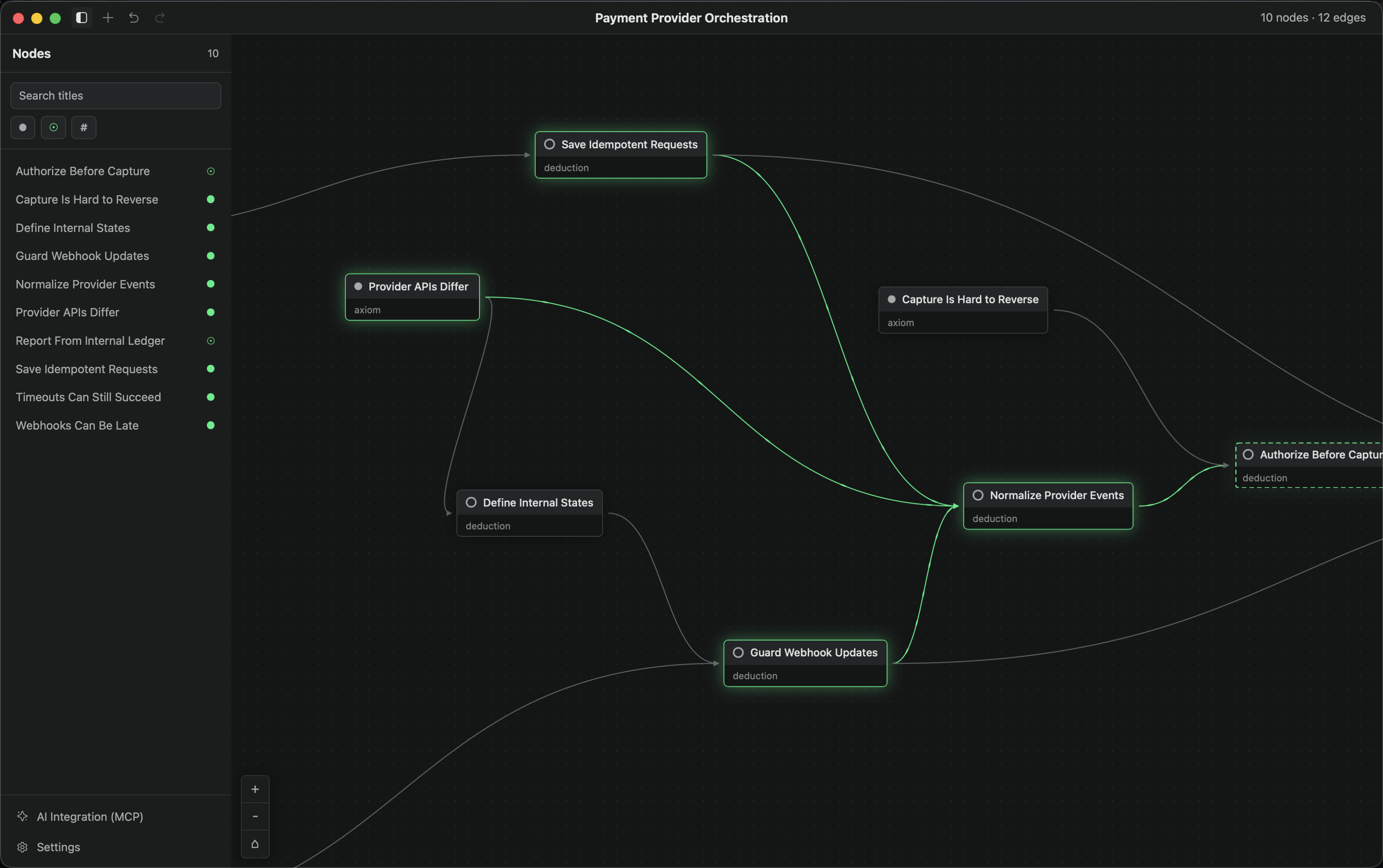
Task: Reset canvas view with home icon
Action: point(255,844)
